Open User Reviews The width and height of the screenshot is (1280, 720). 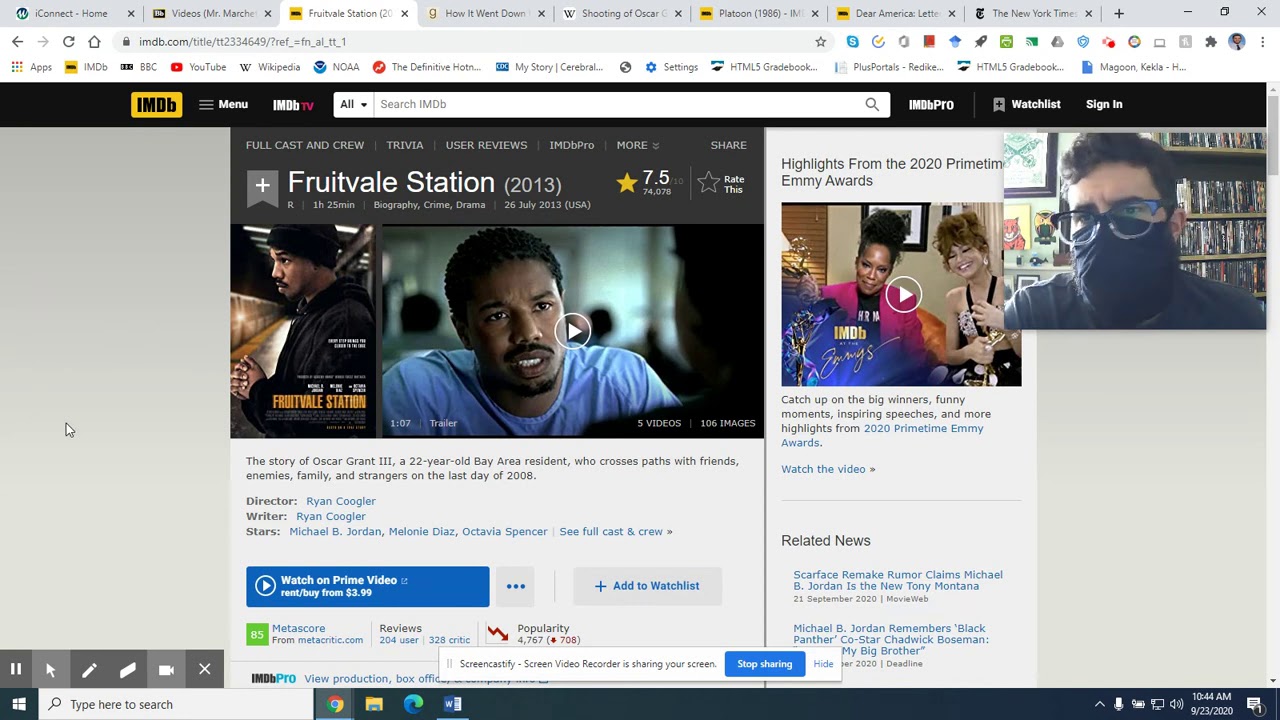point(486,145)
